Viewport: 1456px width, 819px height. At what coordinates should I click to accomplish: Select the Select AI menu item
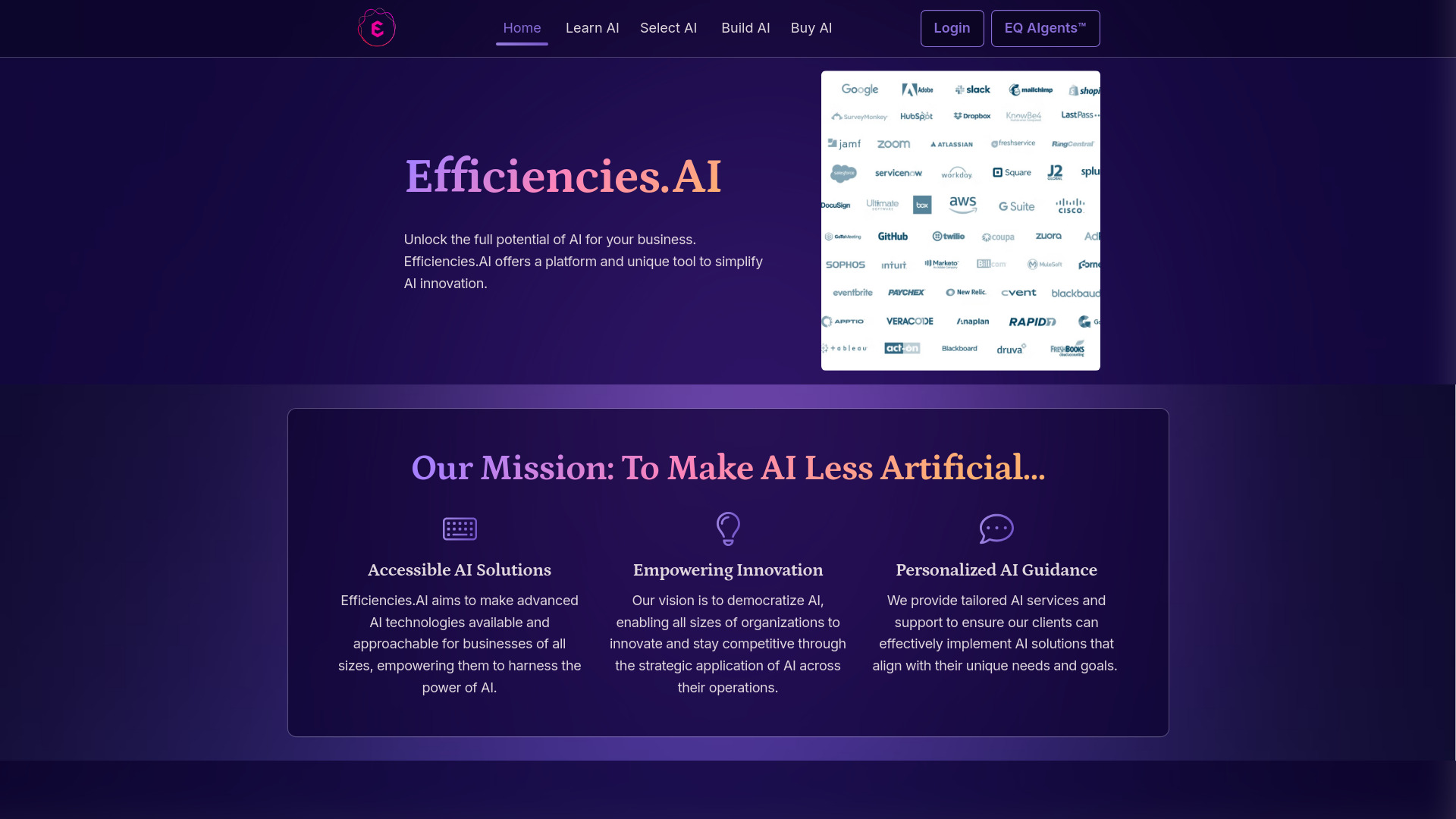click(x=668, y=28)
